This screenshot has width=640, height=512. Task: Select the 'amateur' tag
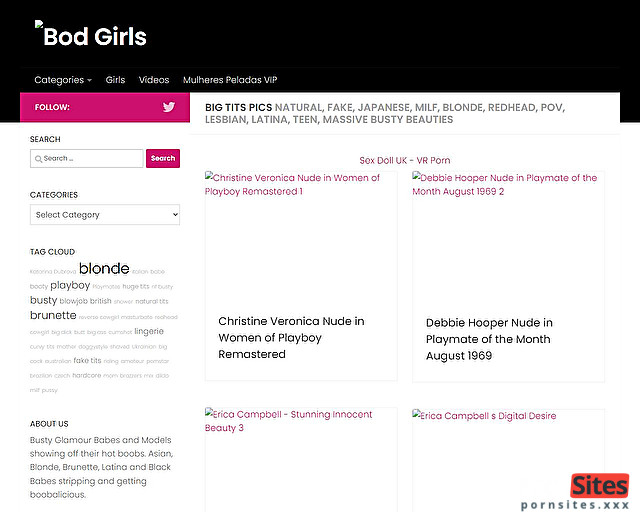132,361
